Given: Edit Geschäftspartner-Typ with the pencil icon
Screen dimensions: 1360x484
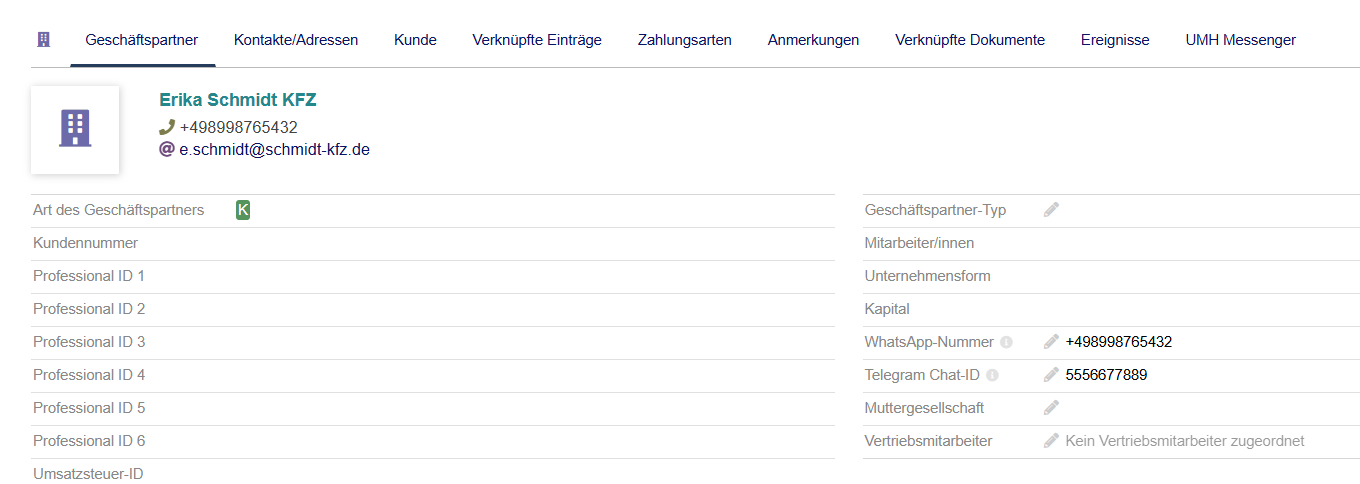Looking at the screenshot, I should 1051,210.
